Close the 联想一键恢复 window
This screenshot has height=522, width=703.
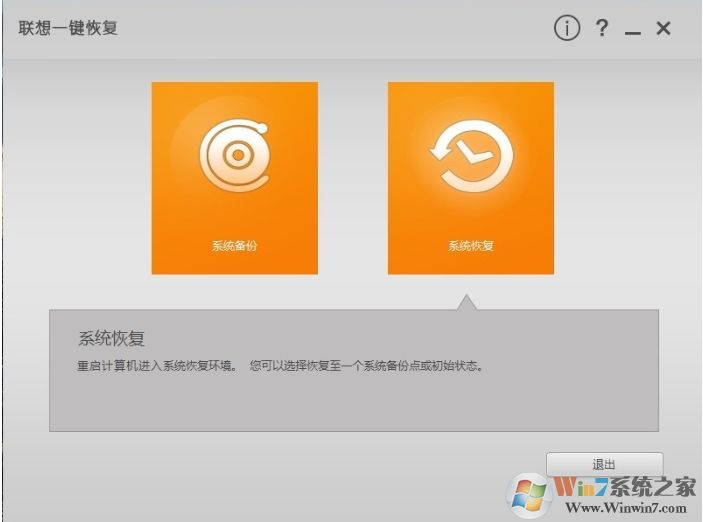[x=663, y=28]
